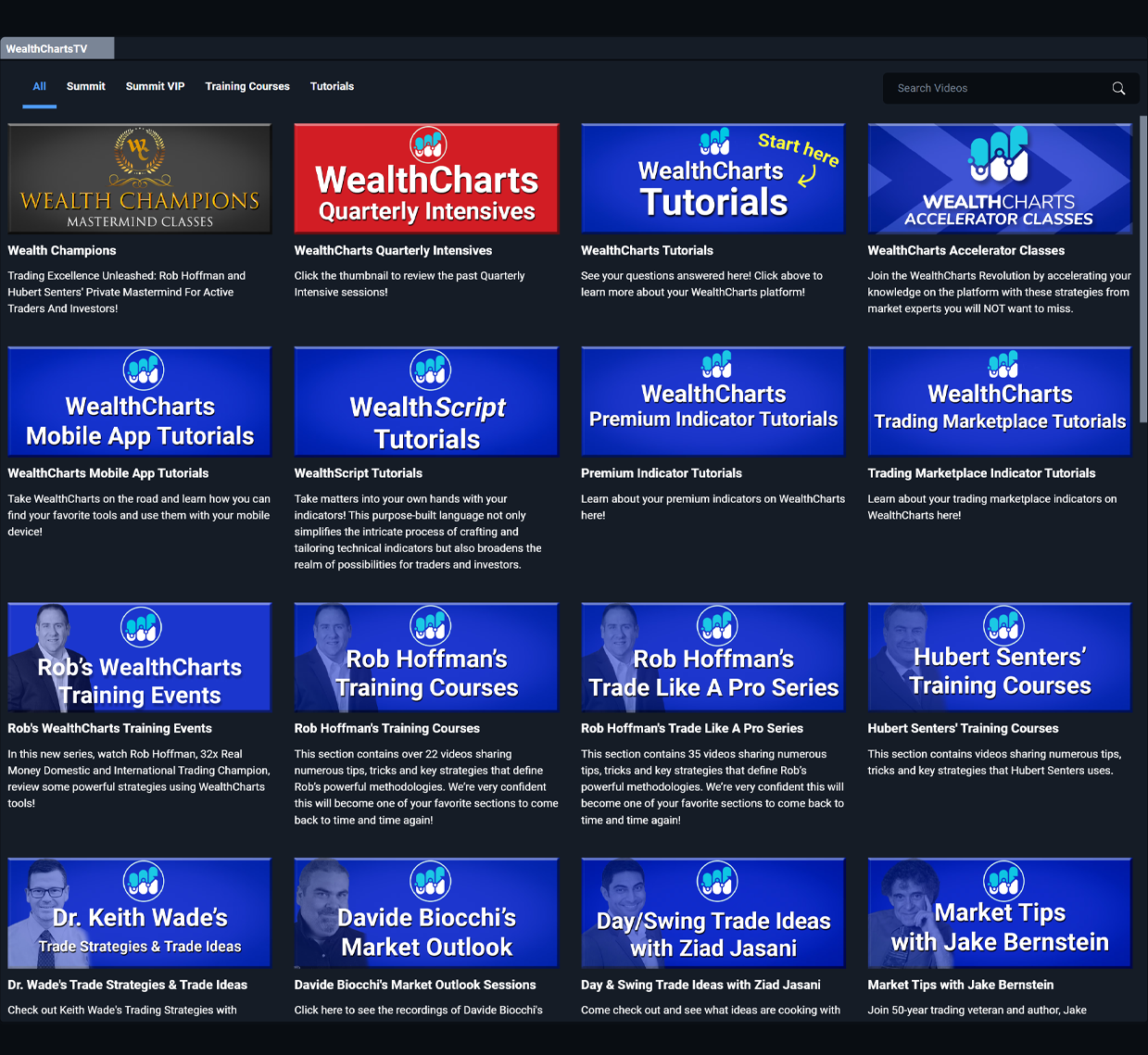Open the red Quarterly Intensives thumbnail
Image resolution: width=1148 pixels, height=1055 pixels.
pyautogui.click(x=426, y=179)
